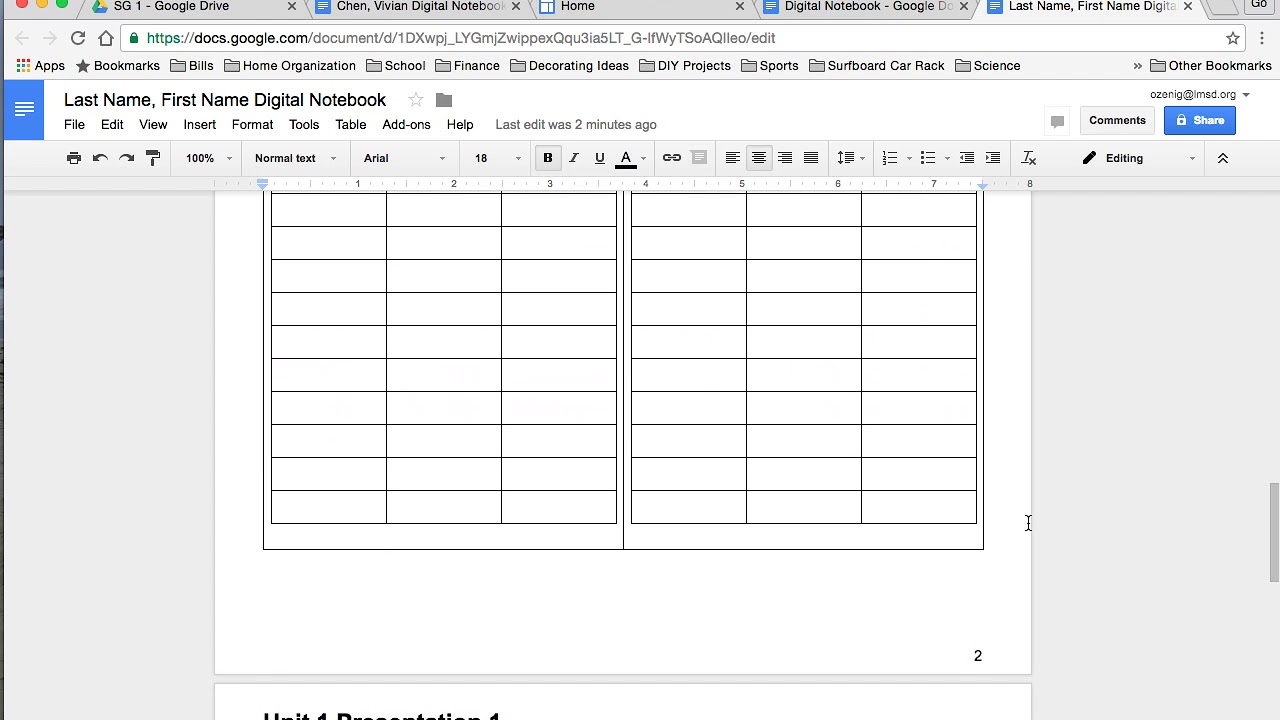Collapse the menus with the double chevron
The height and width of the screenshot is (720, 1280).
(1222, 158)
